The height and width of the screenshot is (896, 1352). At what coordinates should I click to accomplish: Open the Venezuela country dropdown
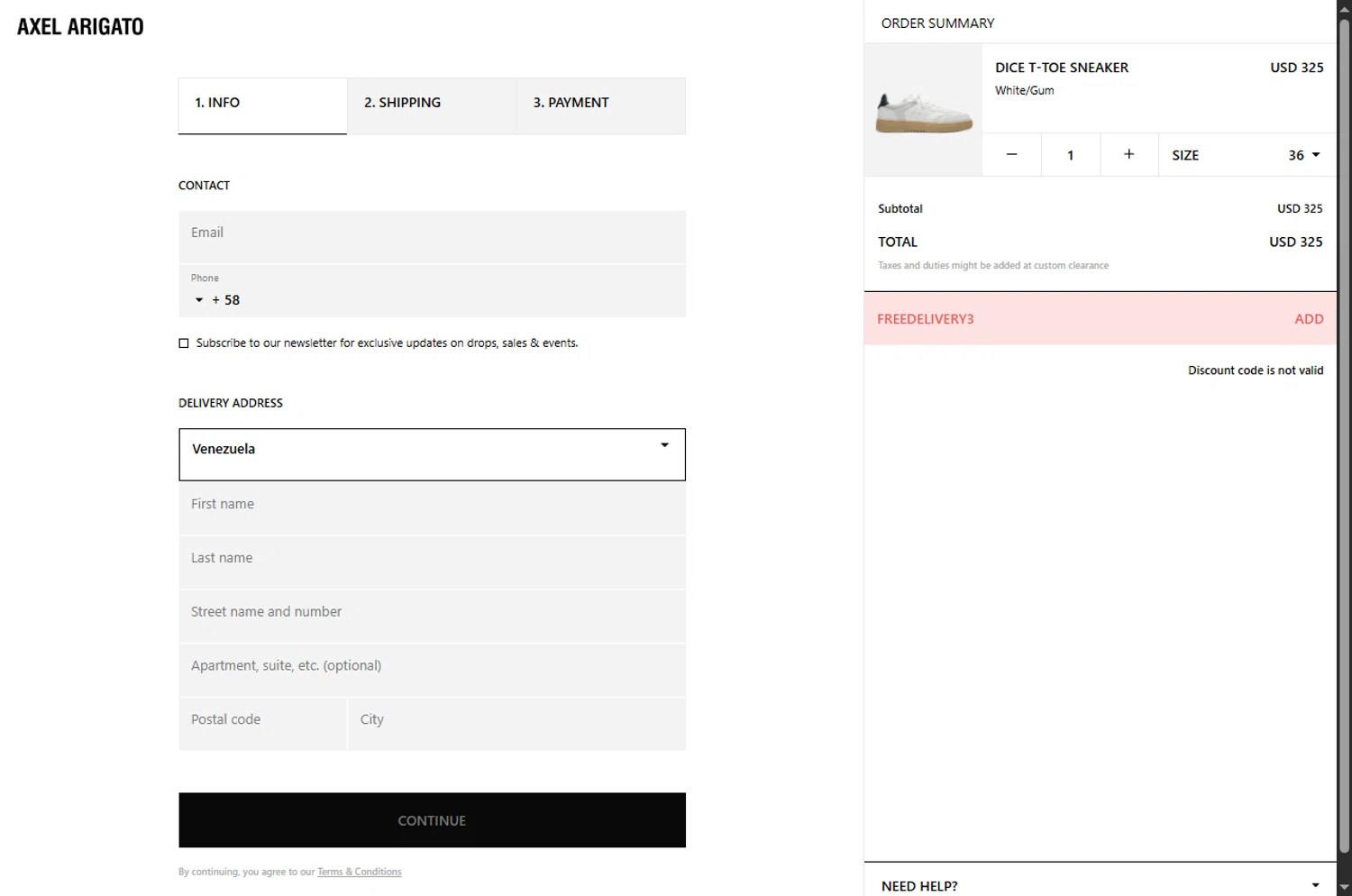point(432,454)
